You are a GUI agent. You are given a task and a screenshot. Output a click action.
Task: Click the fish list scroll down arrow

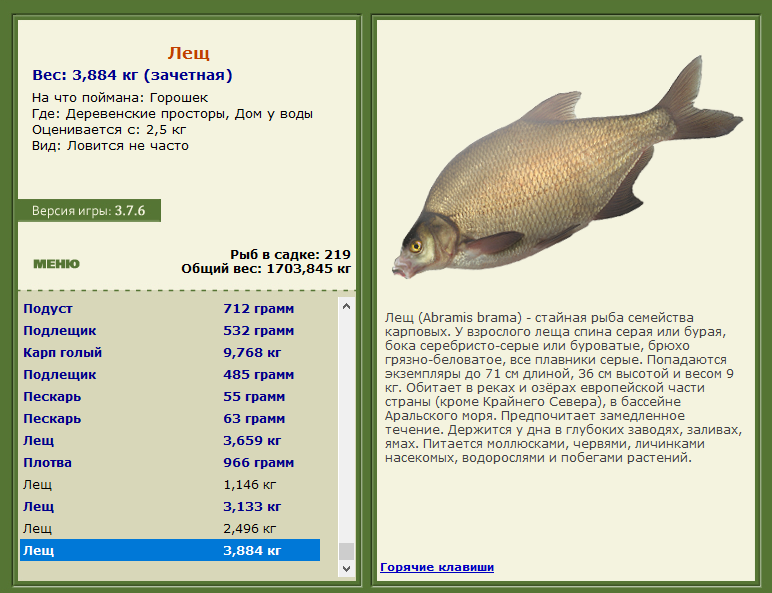coord(346,568)
